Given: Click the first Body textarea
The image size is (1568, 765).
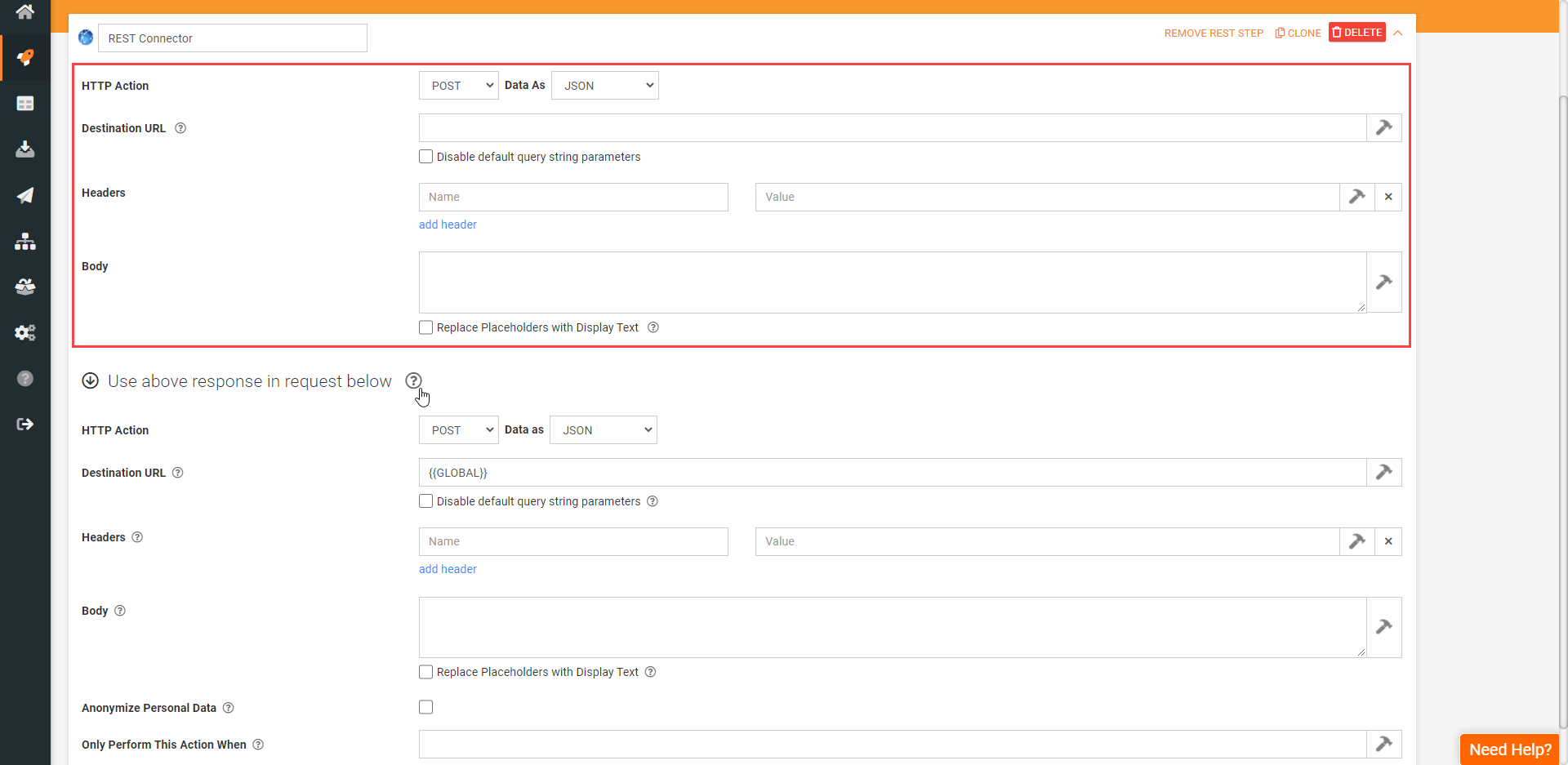Looking at the screenshot, I should click(x=893, y=282).
